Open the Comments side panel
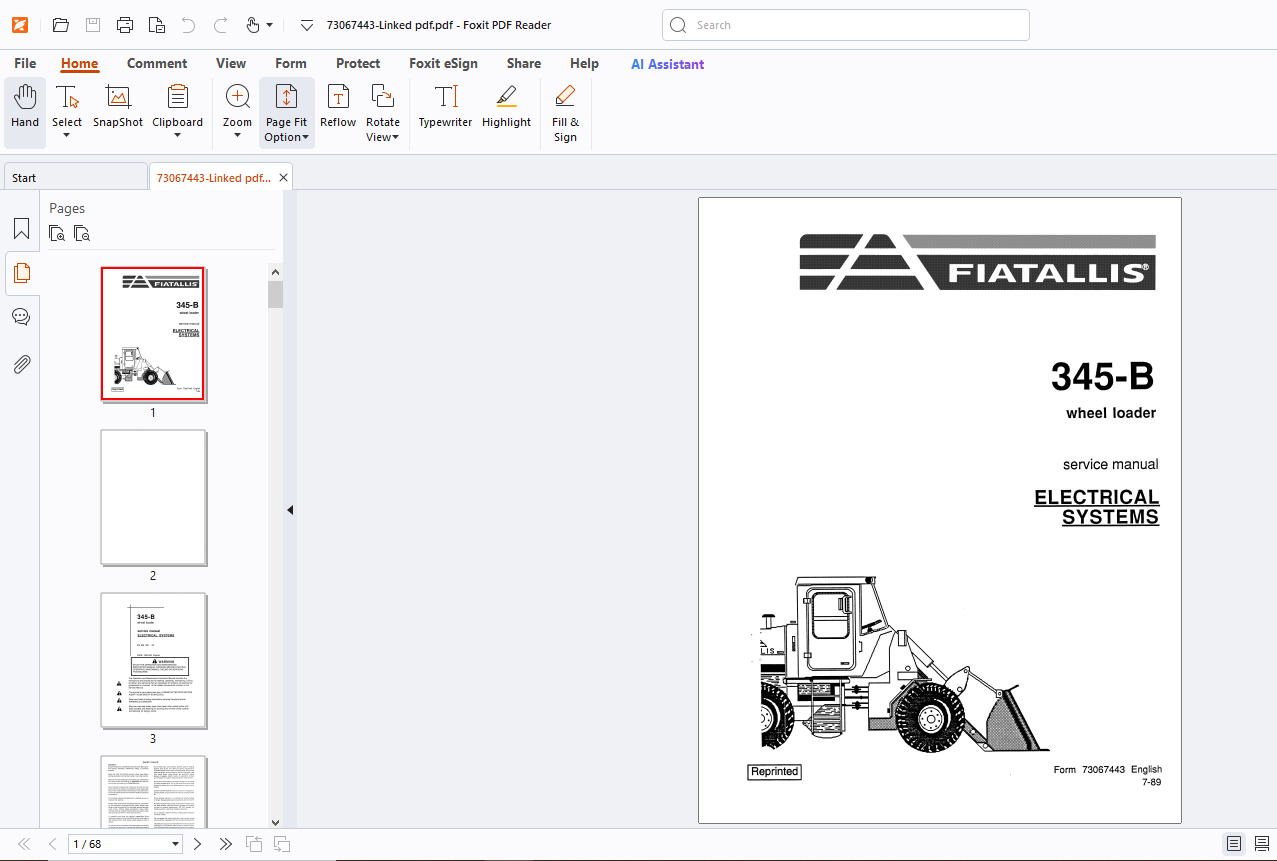Viewport: 1277px width, 861px height. [21, 317]
